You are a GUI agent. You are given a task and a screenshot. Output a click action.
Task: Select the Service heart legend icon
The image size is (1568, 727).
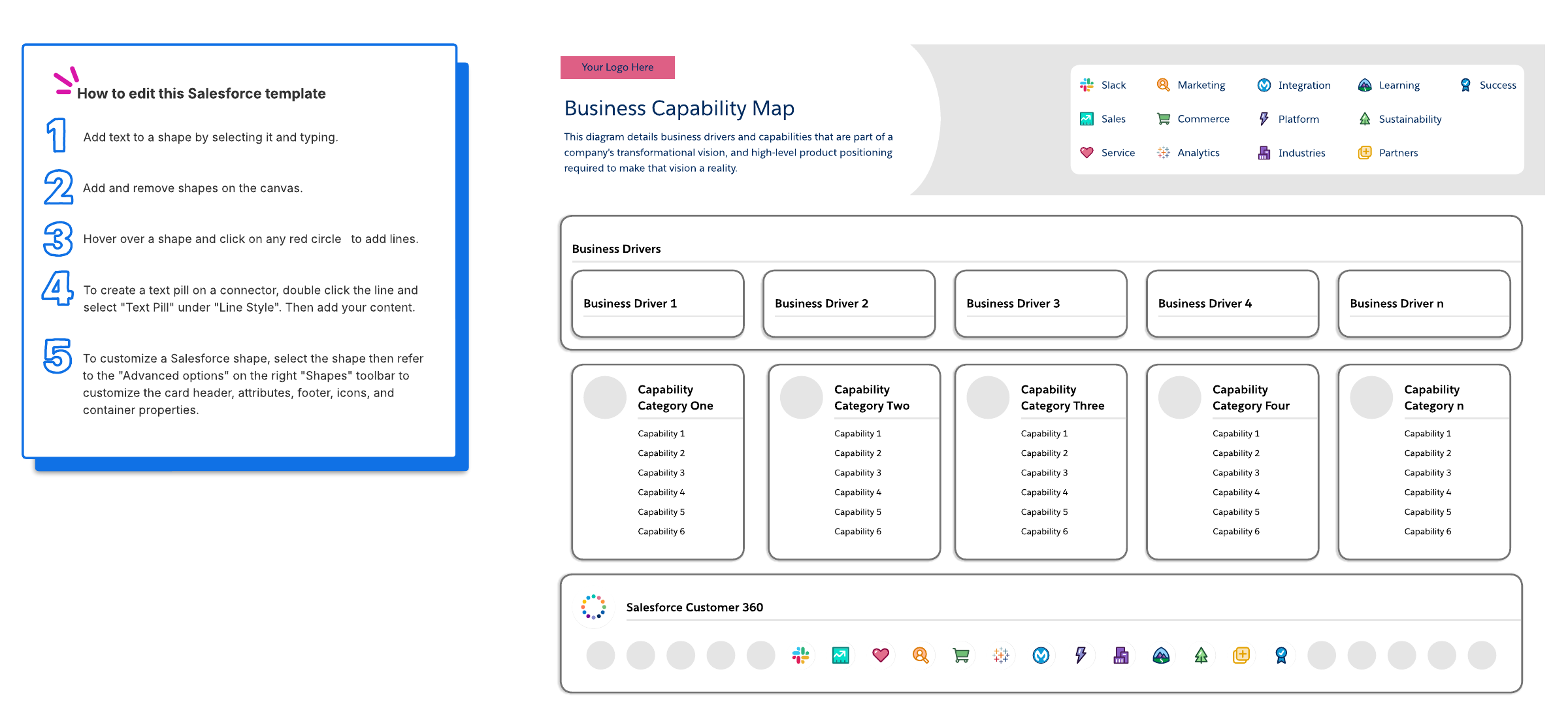pyautogui.click(x=1086, y=152)
